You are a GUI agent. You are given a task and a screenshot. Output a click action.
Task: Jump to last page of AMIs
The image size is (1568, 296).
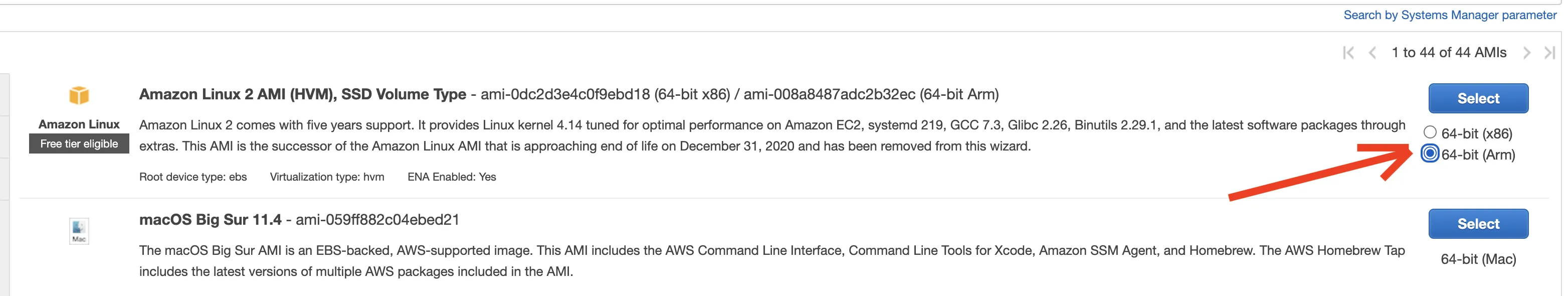click(1549, 53)
